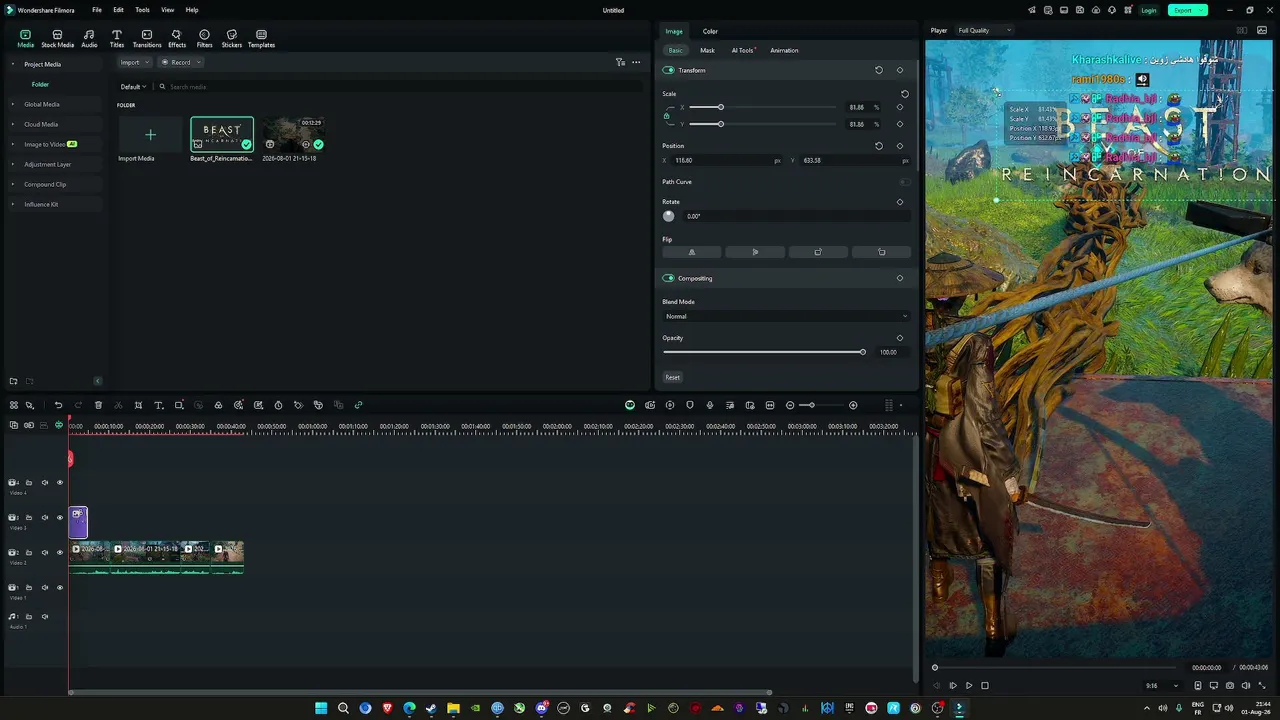Image resolution: width=1280 pixels, height=720 pixels.
Task: Open the Templates tab
Action: click(x=261, y=39)
